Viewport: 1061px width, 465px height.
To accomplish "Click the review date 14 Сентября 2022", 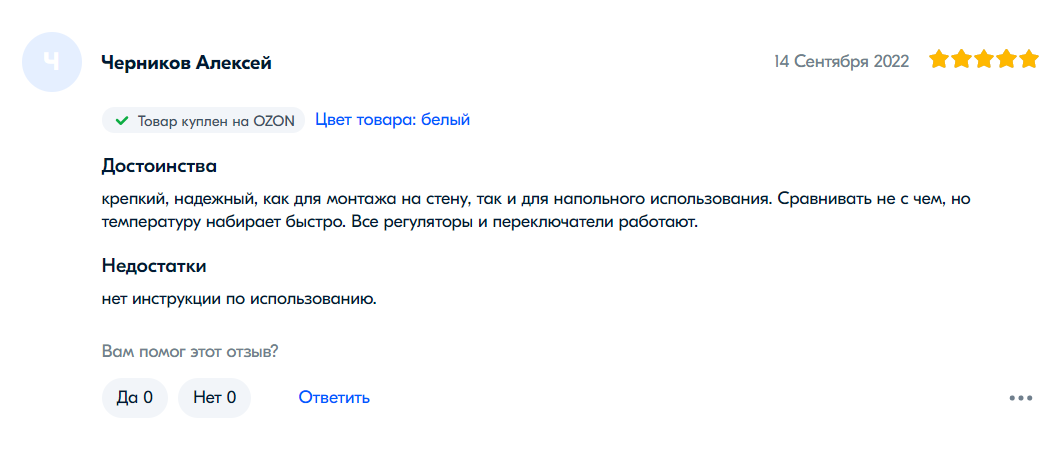I will click(841, 61).
